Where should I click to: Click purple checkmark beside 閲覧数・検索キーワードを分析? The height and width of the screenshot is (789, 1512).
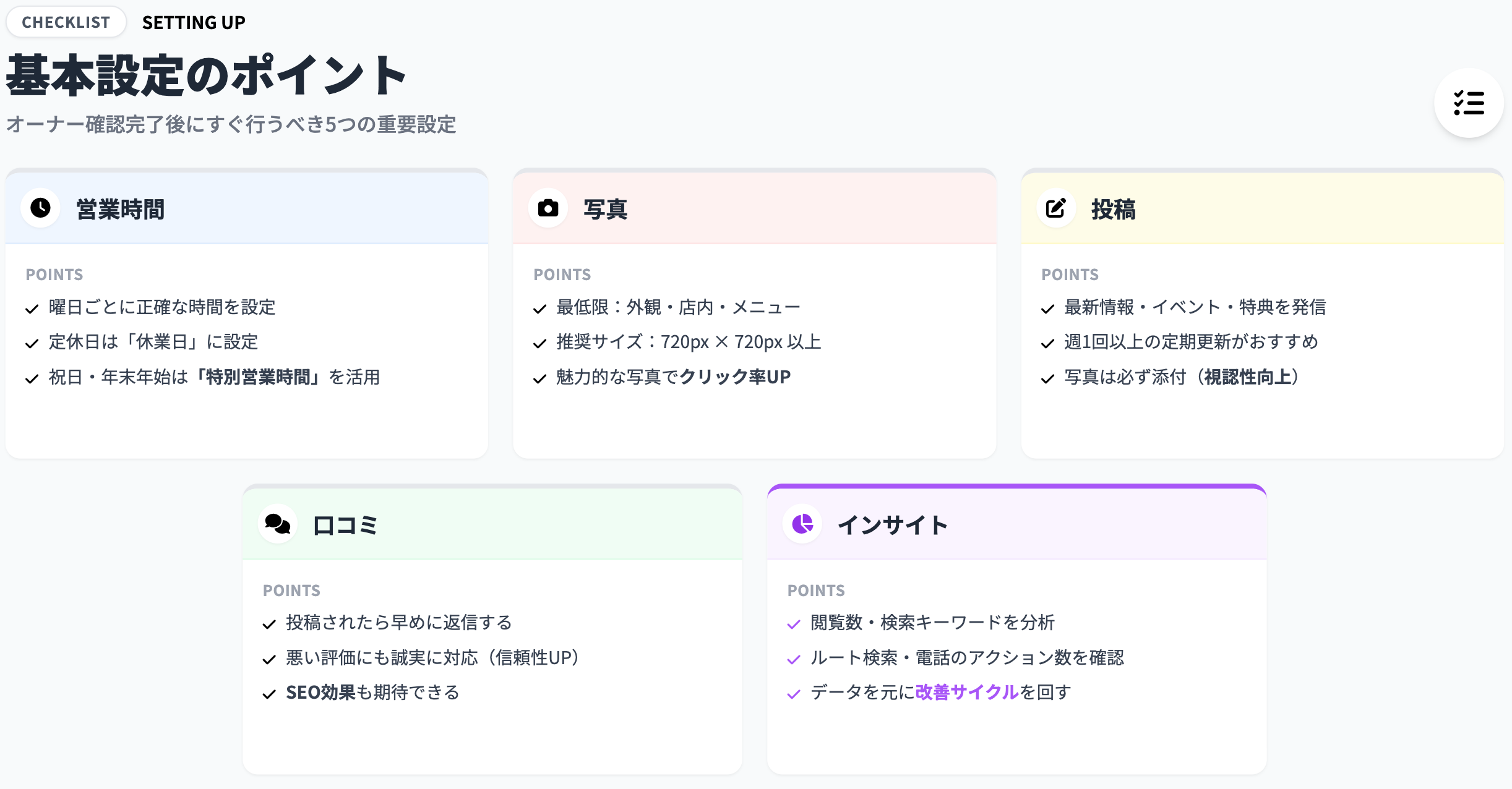pyautogui.click(x=794, y=625)
